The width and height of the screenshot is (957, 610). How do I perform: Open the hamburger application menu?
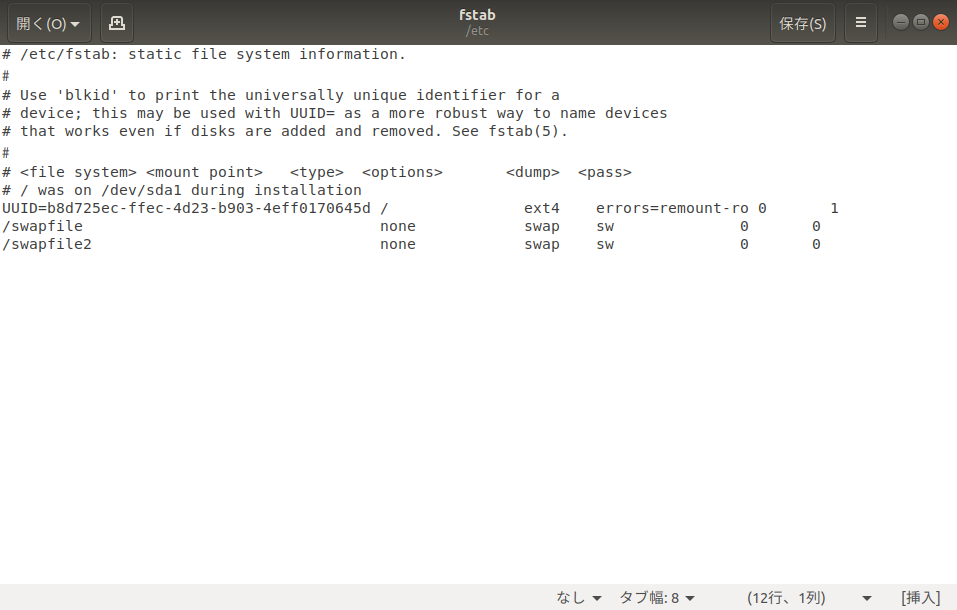(860, 22)
